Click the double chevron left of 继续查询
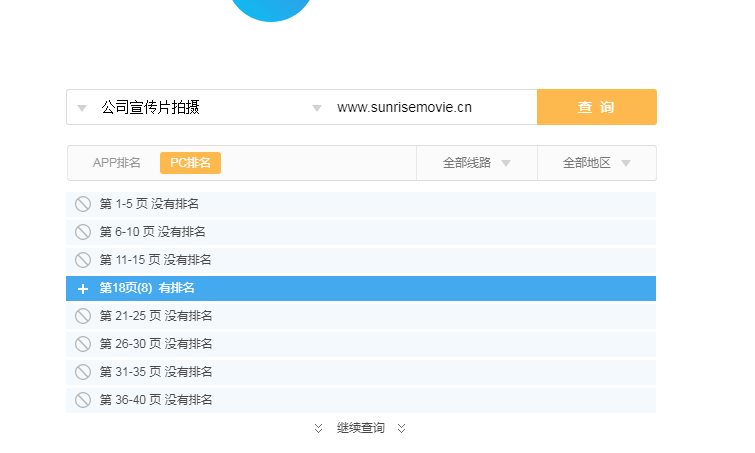 [318, 428]
